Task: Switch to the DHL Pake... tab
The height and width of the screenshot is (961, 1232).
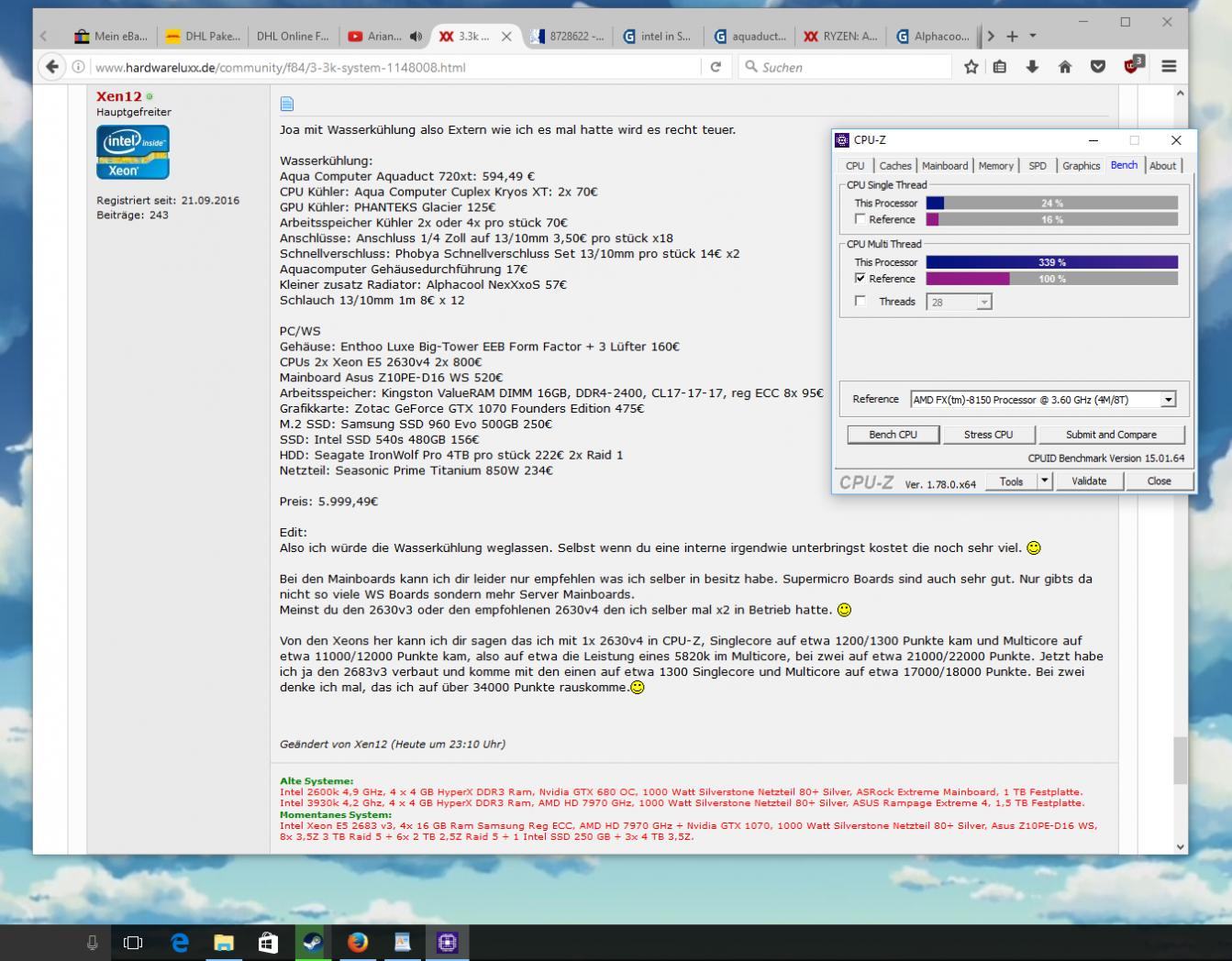Action: click(x=202, y=36)
